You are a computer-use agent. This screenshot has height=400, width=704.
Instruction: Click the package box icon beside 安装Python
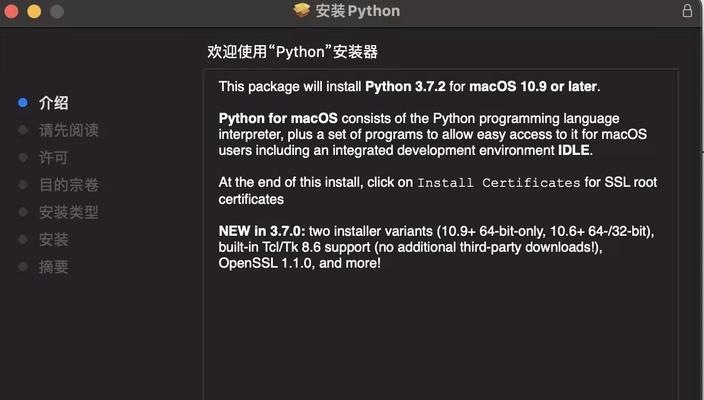point(302,10)
